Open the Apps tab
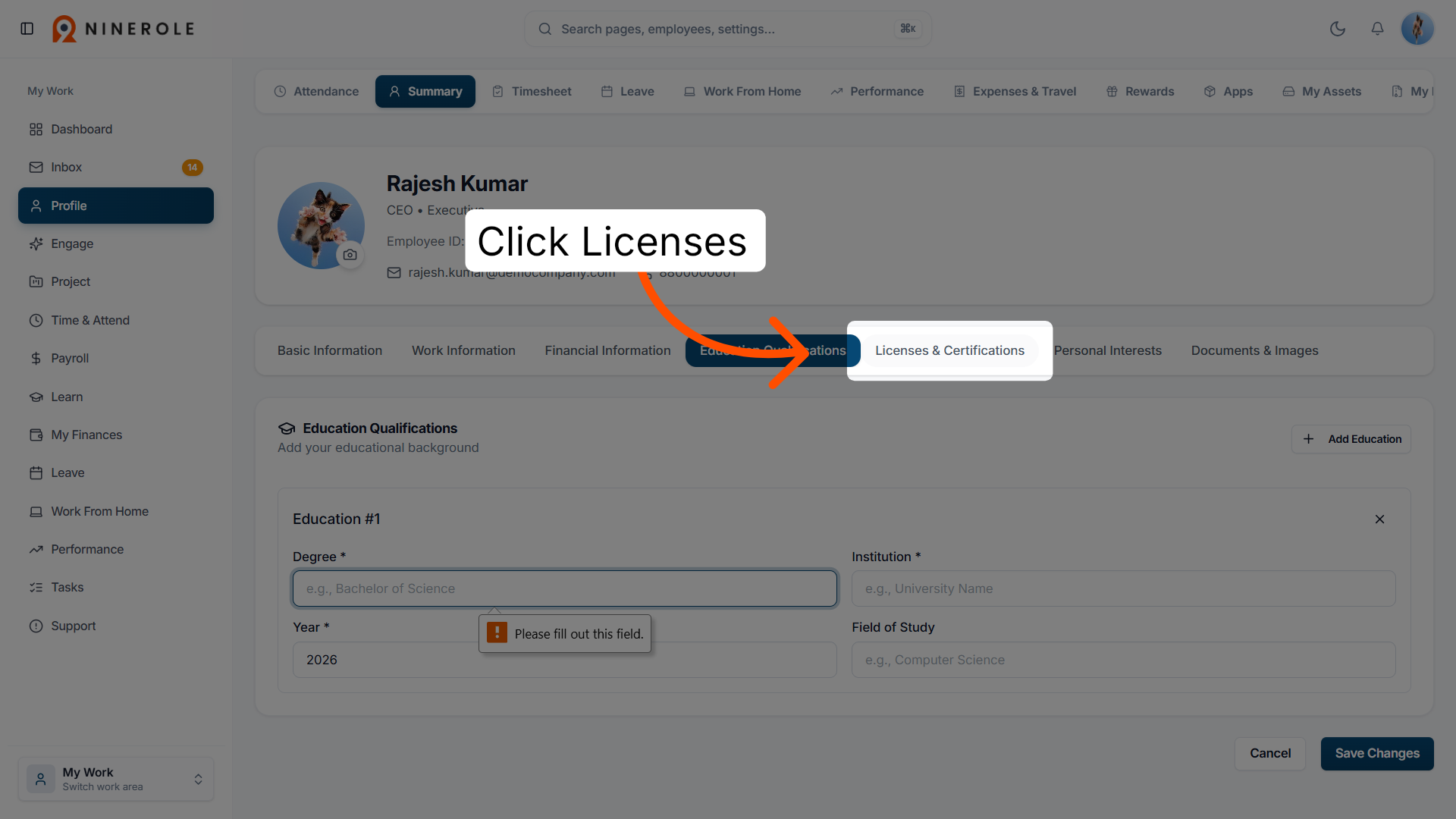 tap(1228, 92)
